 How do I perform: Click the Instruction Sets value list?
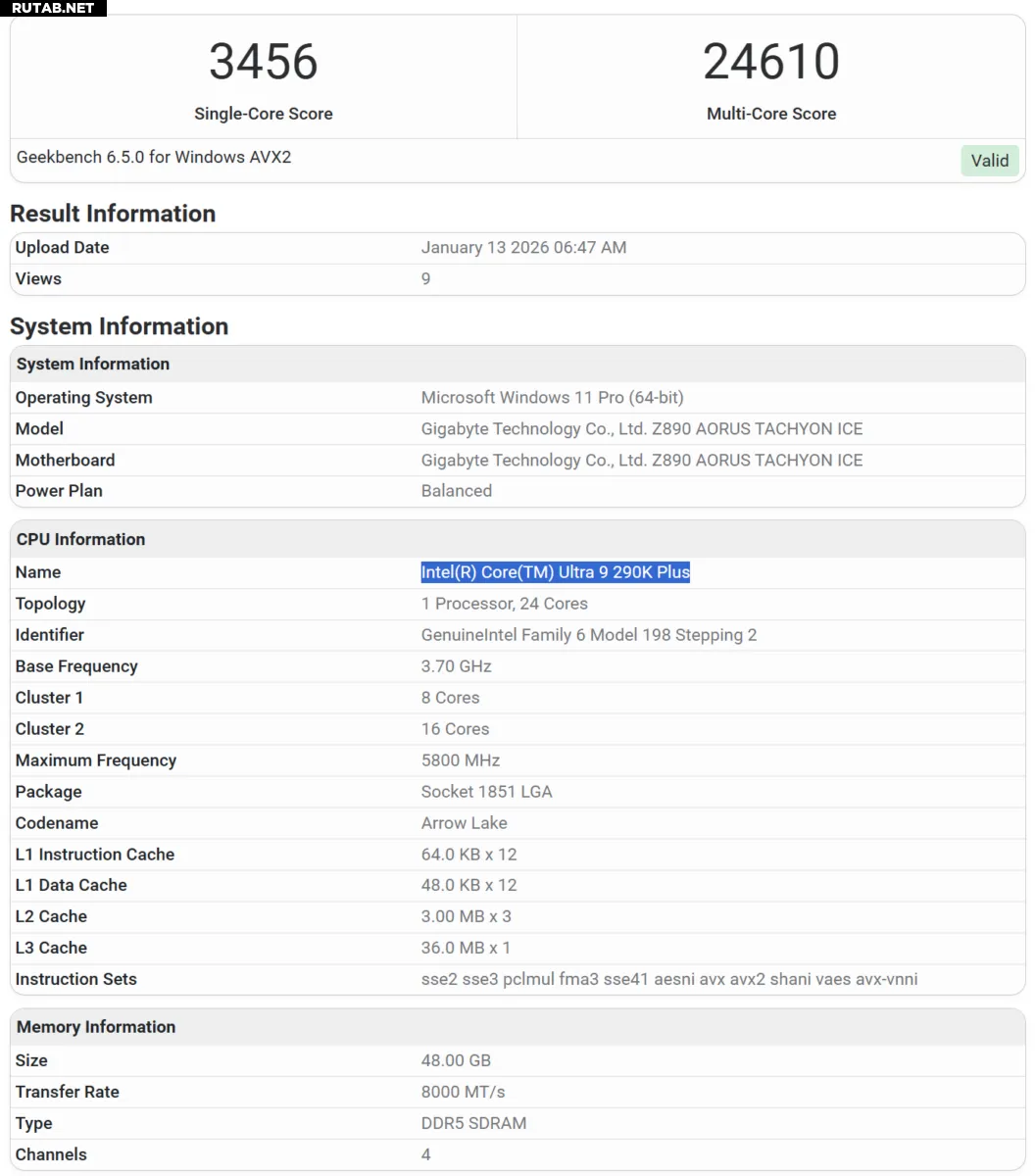pos(669,979)
